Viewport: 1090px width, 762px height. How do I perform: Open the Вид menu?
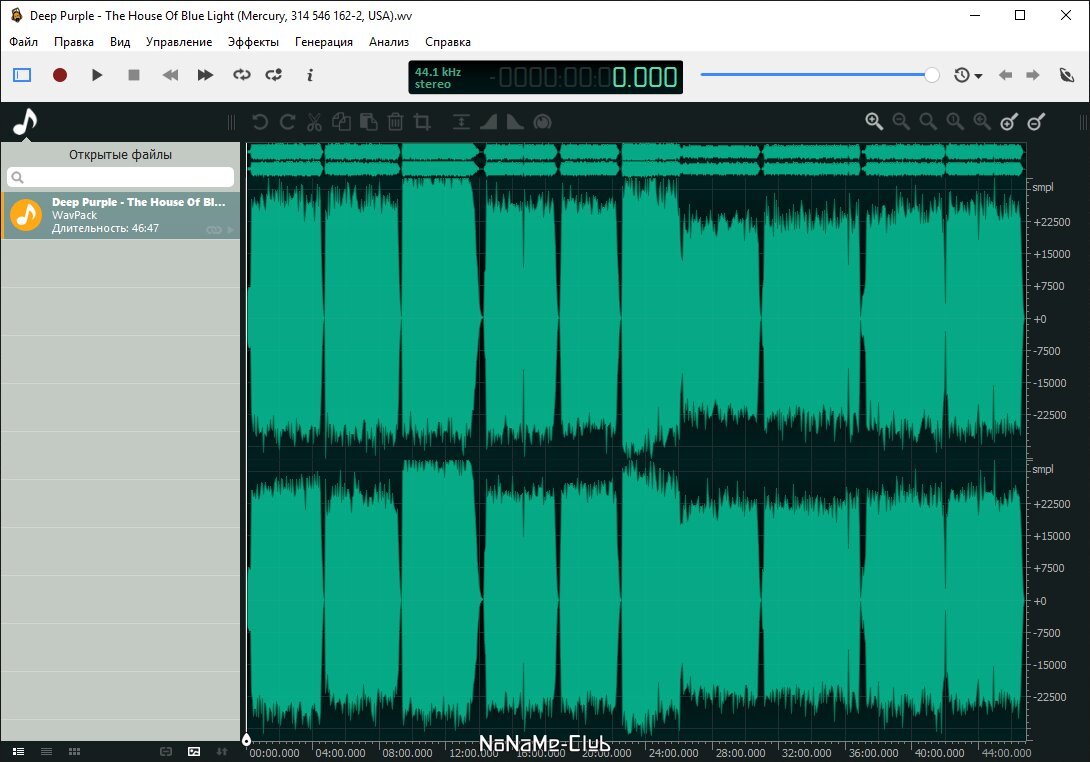(x=120, y=42)
